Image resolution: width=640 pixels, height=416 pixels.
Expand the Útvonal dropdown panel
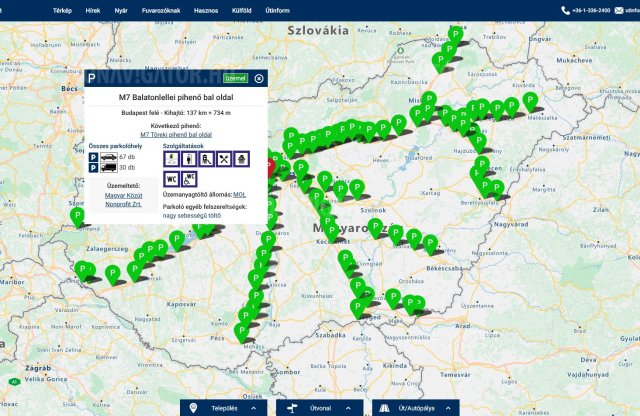pos(321,408)
